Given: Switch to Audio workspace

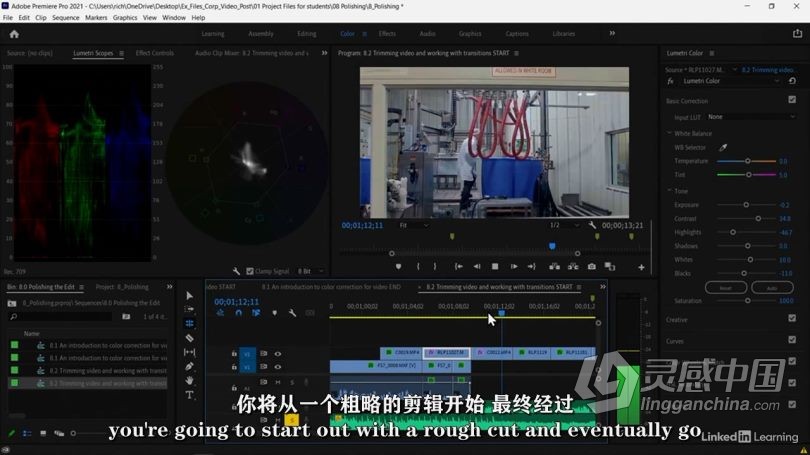Looking at the screenshot, I should (x=427, y=34).
